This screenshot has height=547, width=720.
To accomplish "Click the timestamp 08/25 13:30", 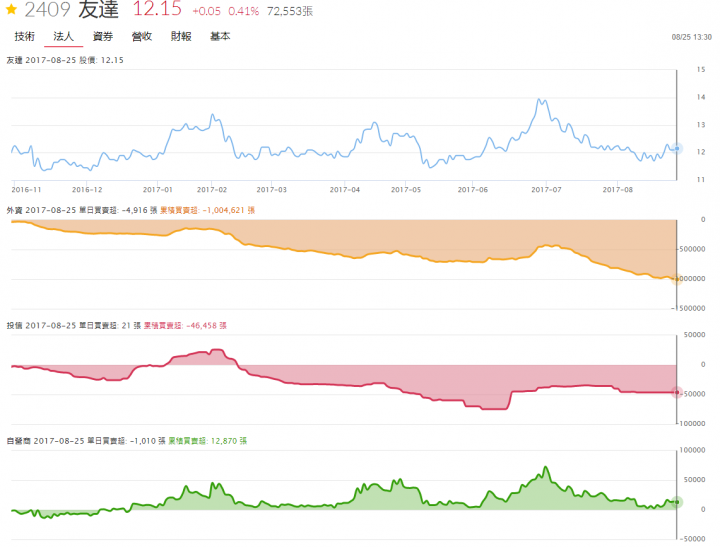I will click(692, 37).
